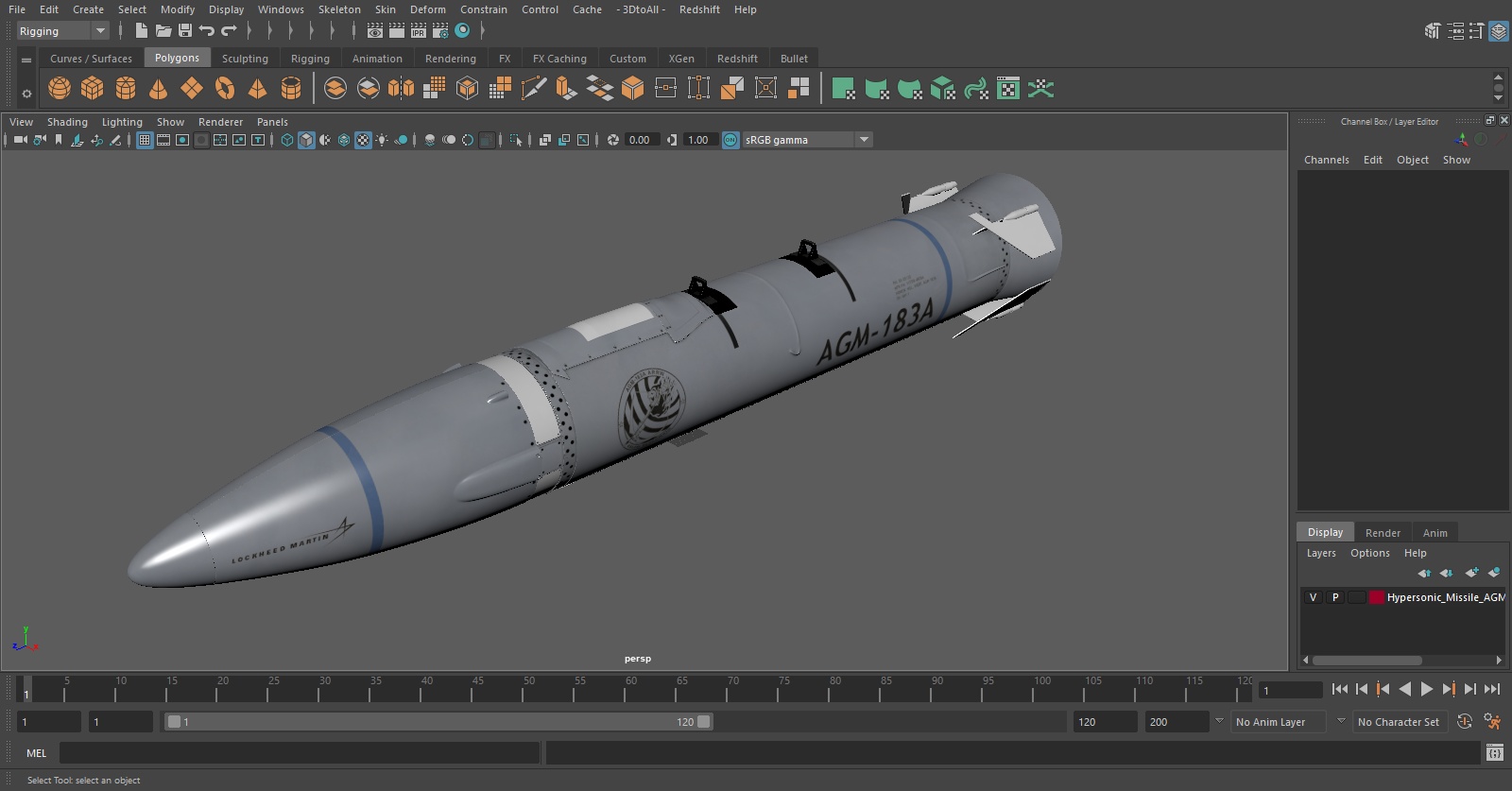Open the Deform menu

point(427,9)
